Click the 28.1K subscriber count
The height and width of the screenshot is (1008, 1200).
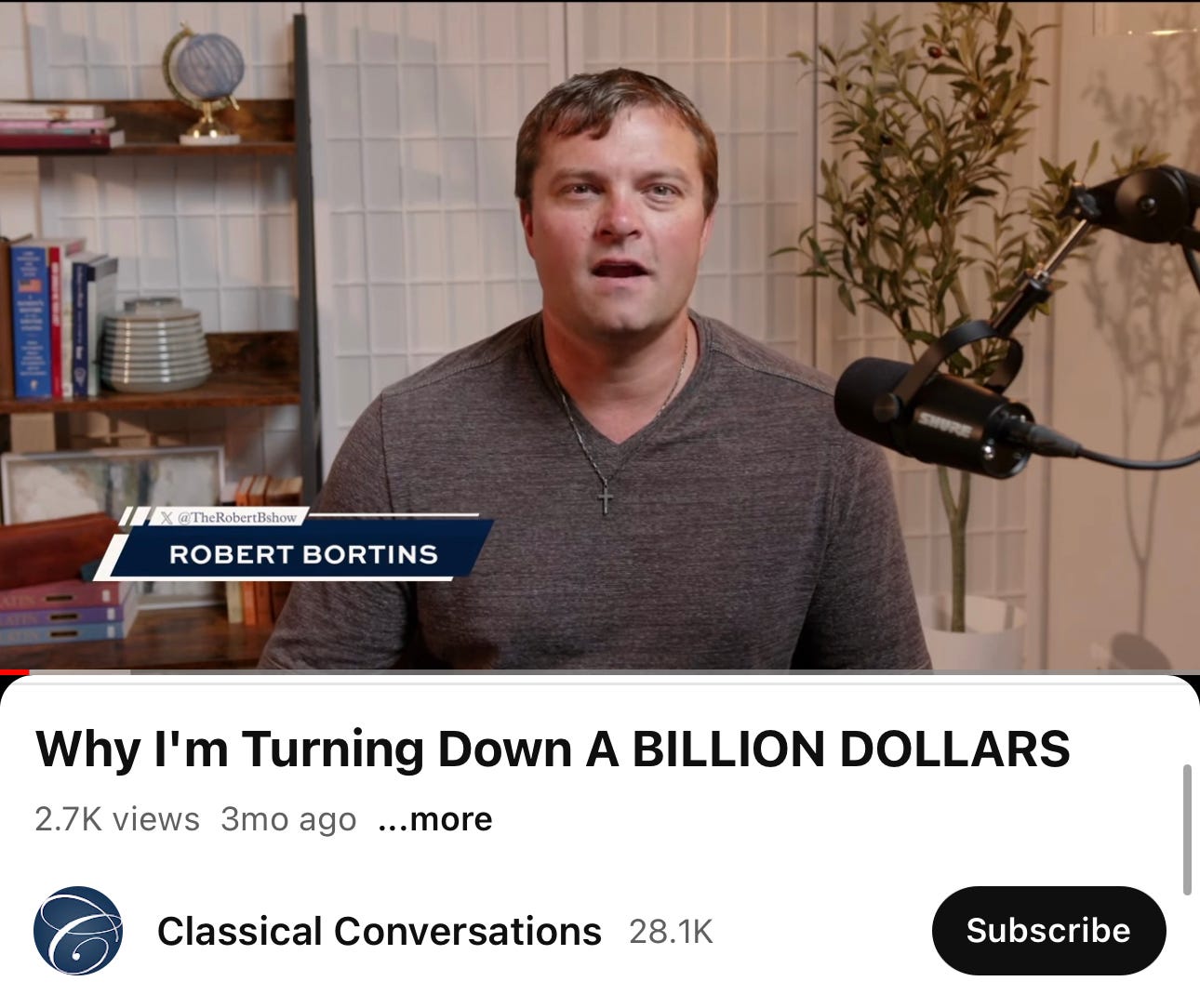pos(671,931)
